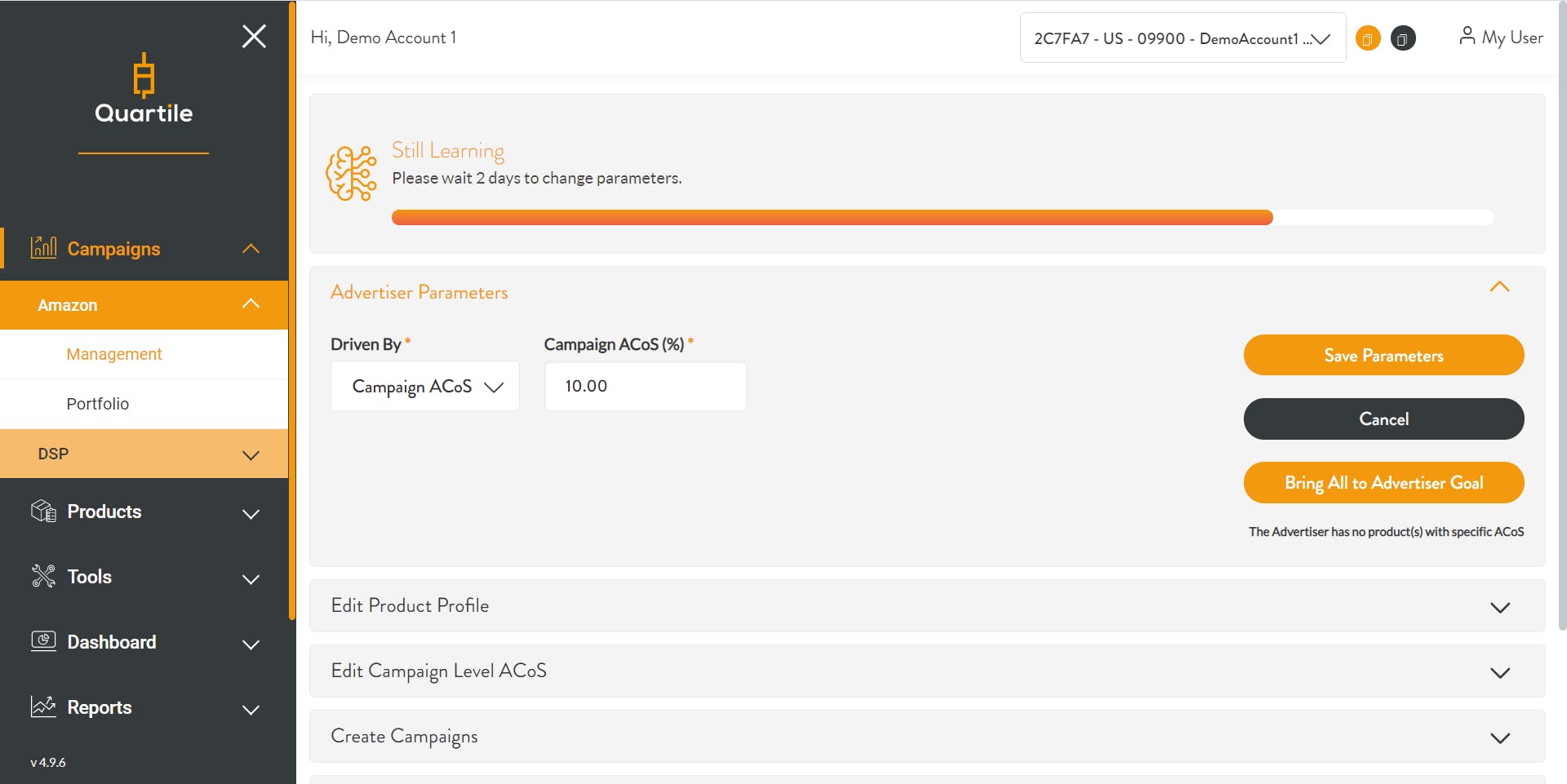Click the Products box icon

coord(43,511)
